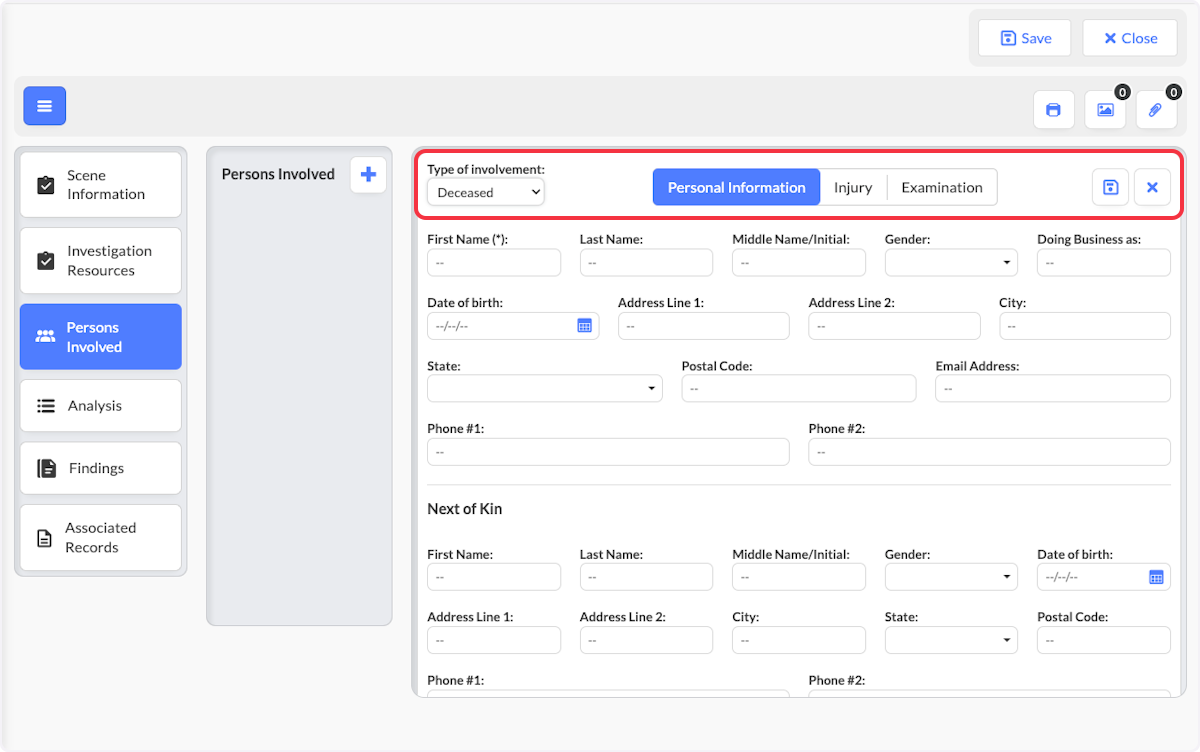Click the printer icon button
This screenshot has height=752, width=1200.
[x=1053, y=110]
